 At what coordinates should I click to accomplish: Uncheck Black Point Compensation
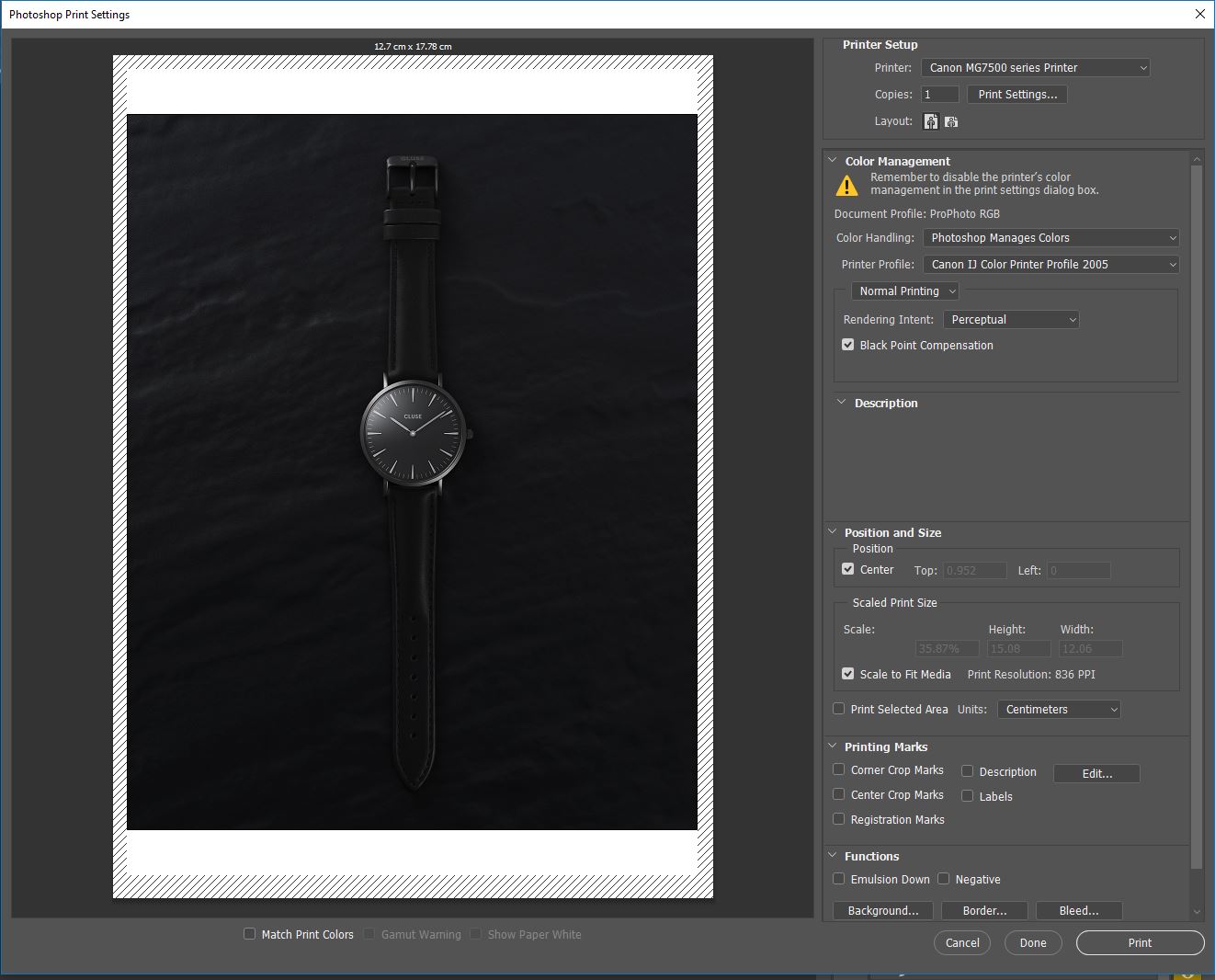click(848, 345)
